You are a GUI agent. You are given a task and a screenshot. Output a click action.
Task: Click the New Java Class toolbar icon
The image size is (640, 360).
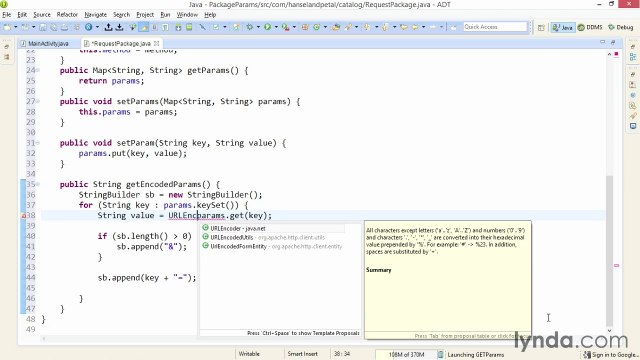coord(316,27)
